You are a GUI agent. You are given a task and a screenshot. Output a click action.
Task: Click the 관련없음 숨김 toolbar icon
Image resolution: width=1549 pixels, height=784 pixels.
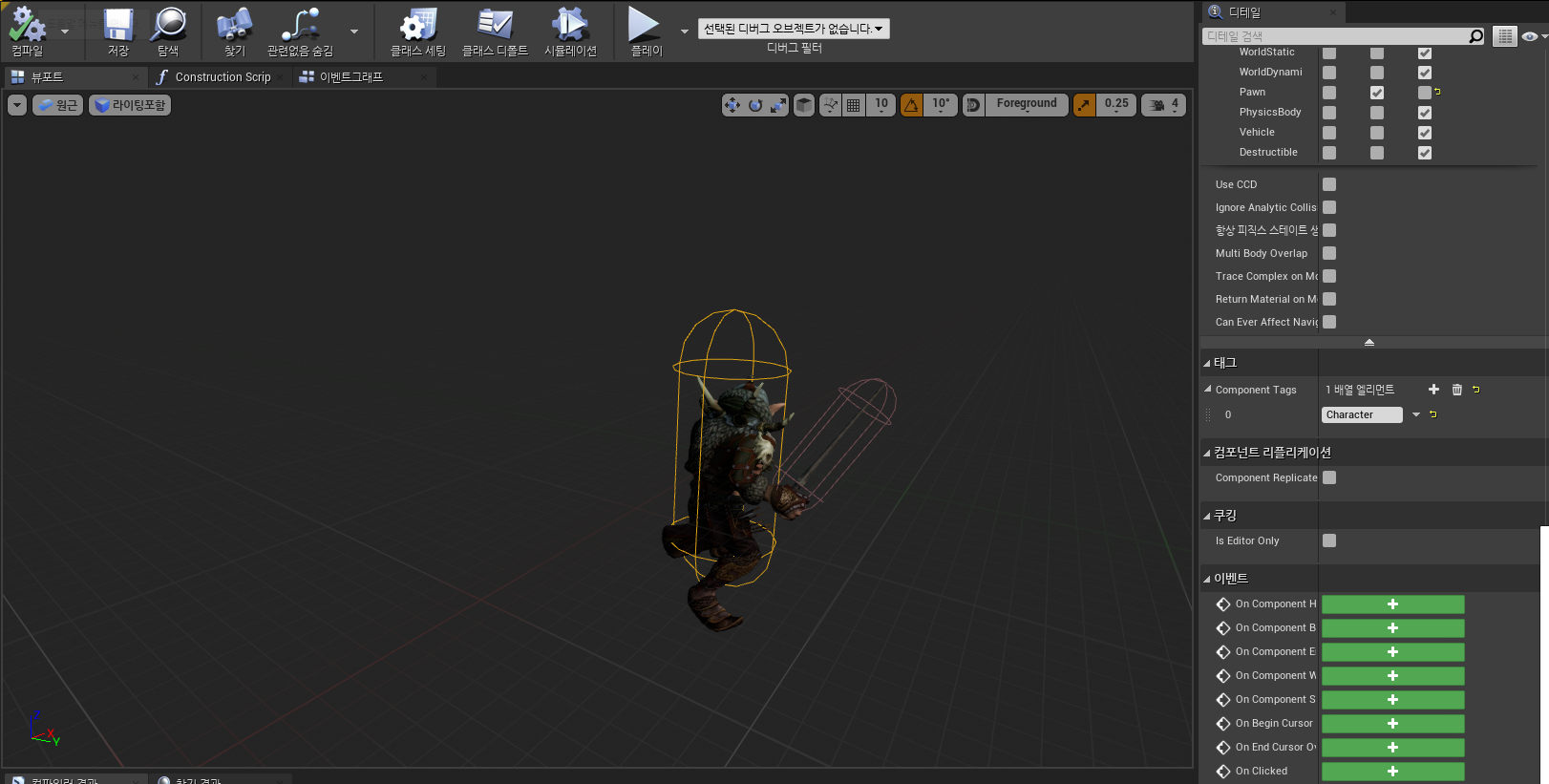(300, 26)
